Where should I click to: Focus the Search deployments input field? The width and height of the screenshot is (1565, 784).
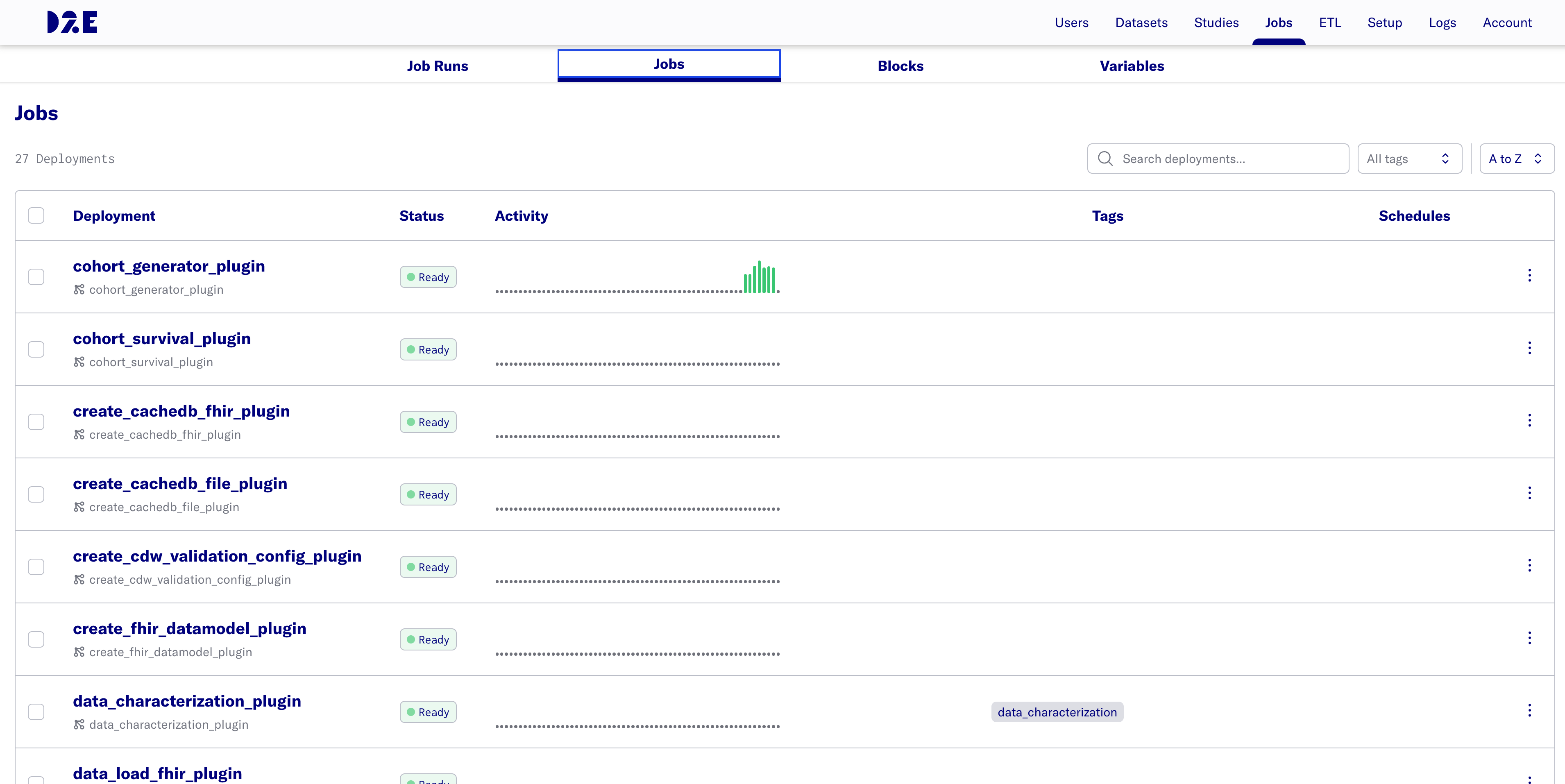point(1227,159)
